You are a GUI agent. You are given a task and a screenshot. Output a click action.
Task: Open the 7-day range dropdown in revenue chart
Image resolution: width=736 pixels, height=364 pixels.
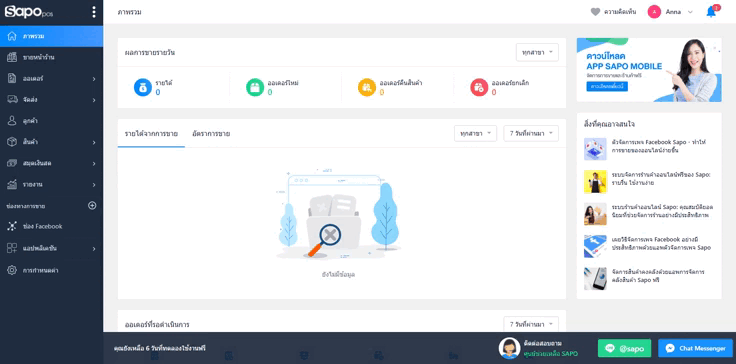point(531,133)
